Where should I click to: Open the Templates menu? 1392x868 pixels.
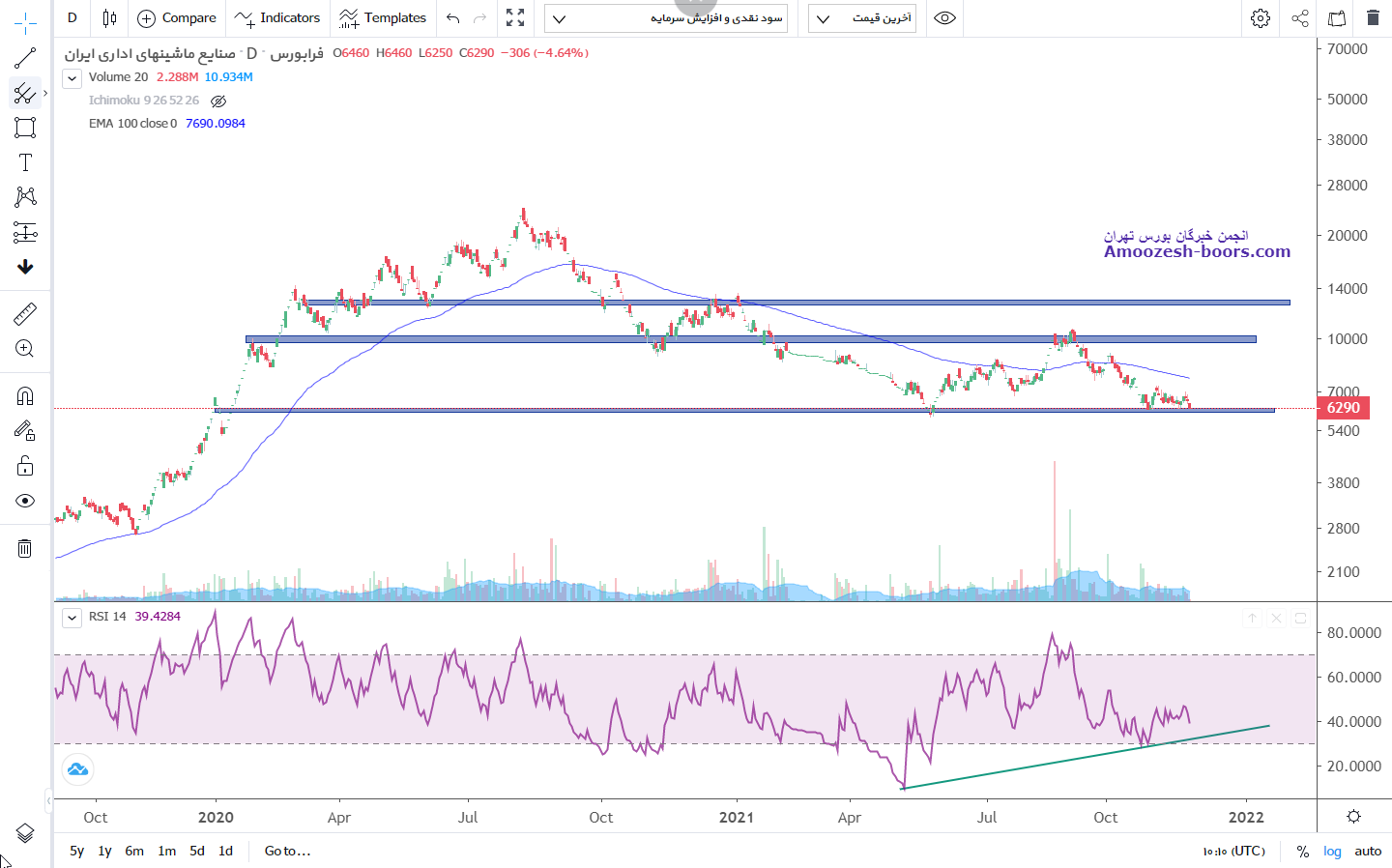[x=383, y=18]
